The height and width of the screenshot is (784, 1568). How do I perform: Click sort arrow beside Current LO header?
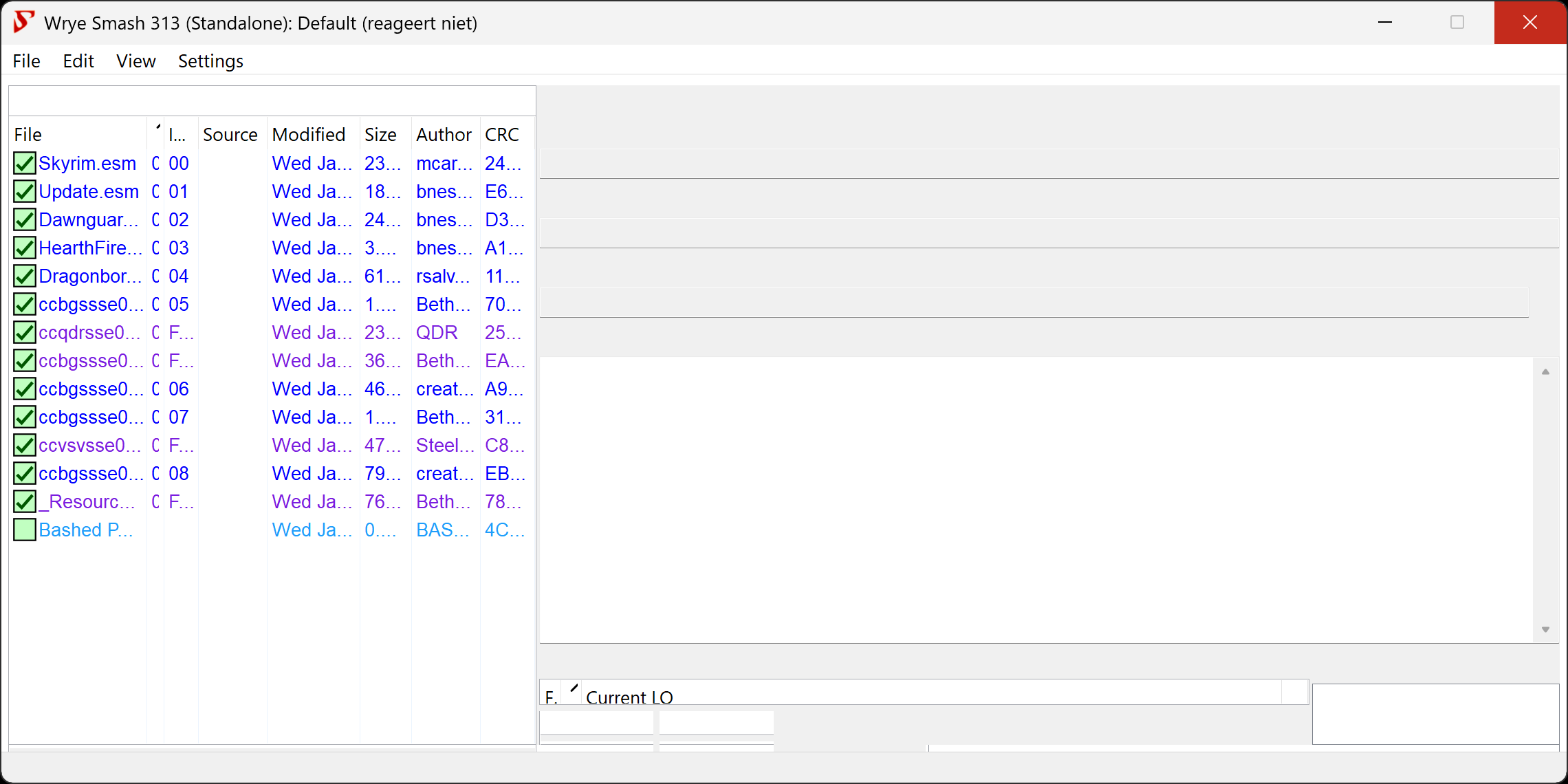tap(574, 689)
